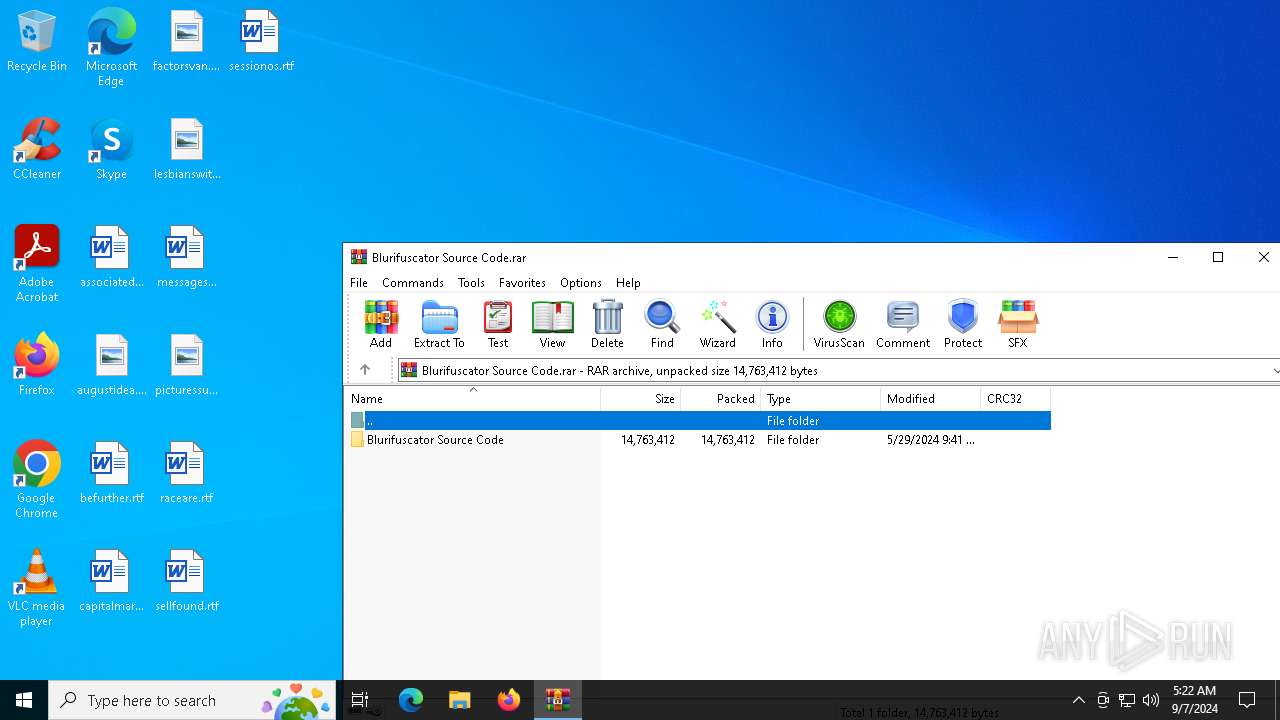This screenshot has height=720, width=1280.
Task: Open Extract To from WinRAR toolbar
Action: pyautogui.click(x=439, y=324)
